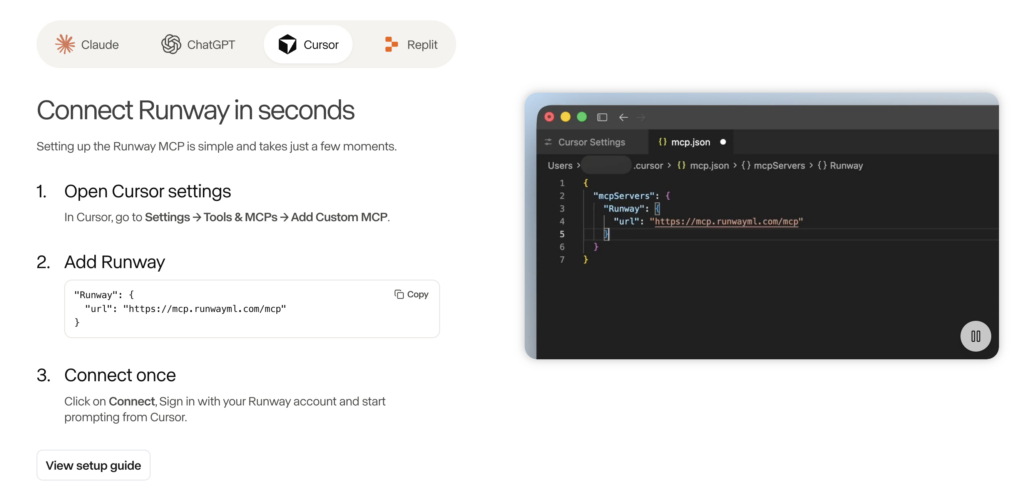This screenshot has height=497, width=1024.
Task: Select the mcp.json editor tab
Action: tap(692, 142)
